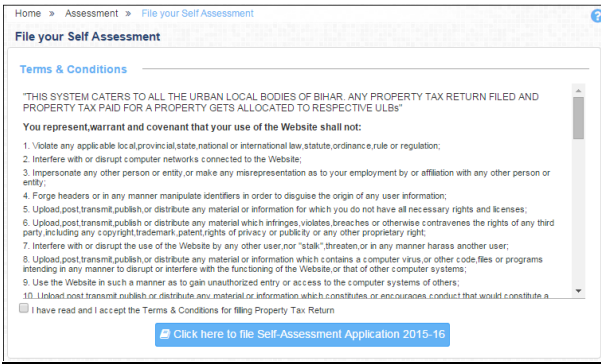Click 'I have read and I accept' label

(183, 310)
